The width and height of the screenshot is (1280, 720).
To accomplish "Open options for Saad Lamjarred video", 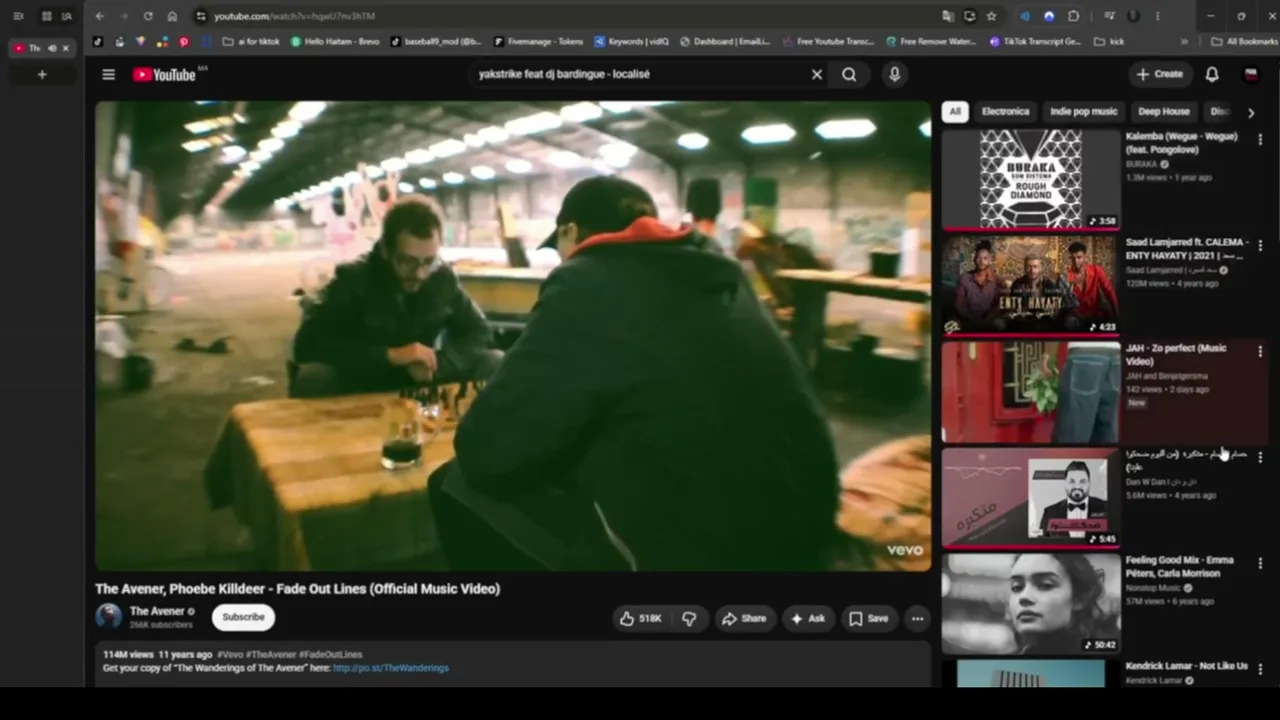I will pyautogui.click(x=1260, y=245).
